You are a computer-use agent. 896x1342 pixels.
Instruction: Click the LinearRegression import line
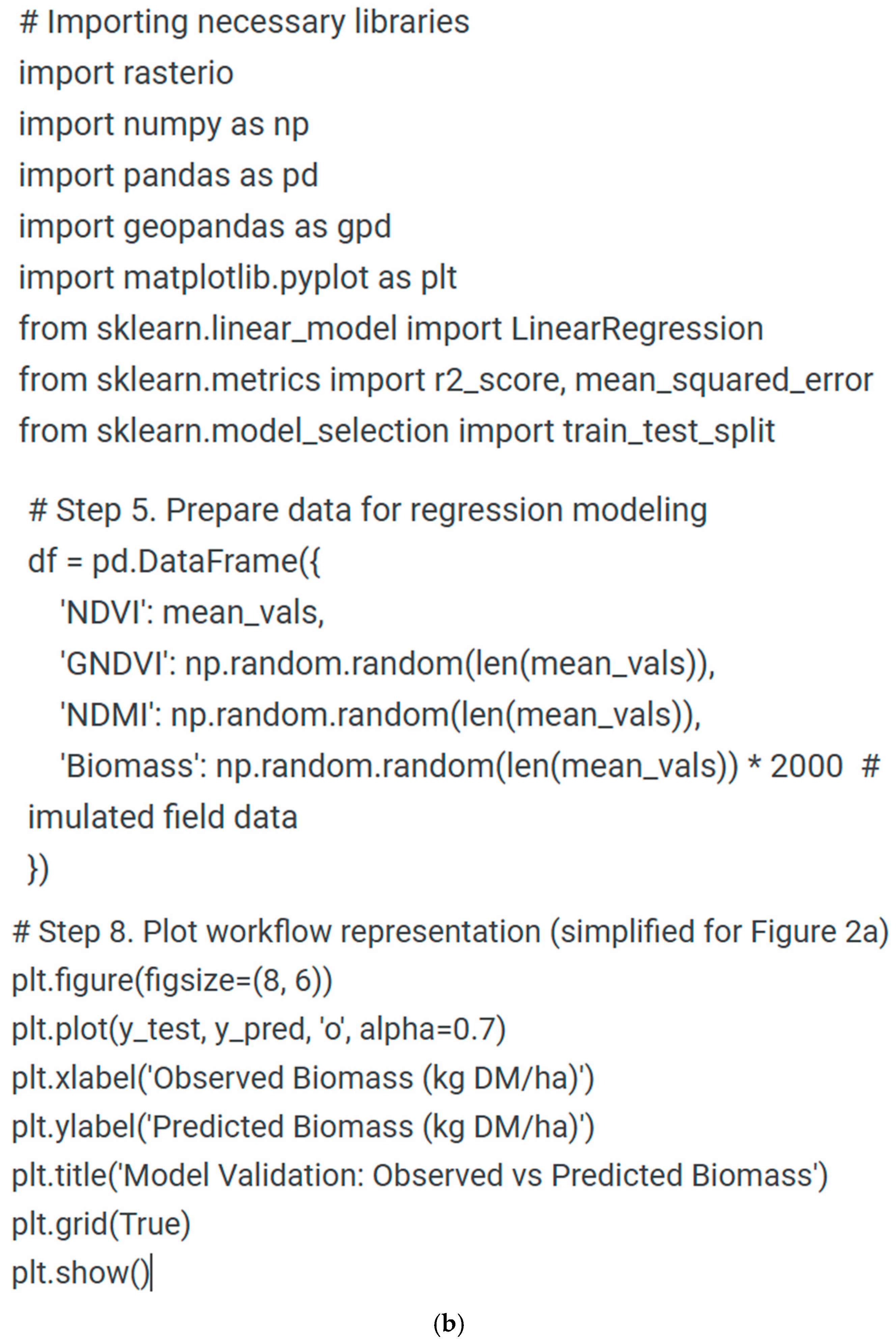click(x=391, y=329)
